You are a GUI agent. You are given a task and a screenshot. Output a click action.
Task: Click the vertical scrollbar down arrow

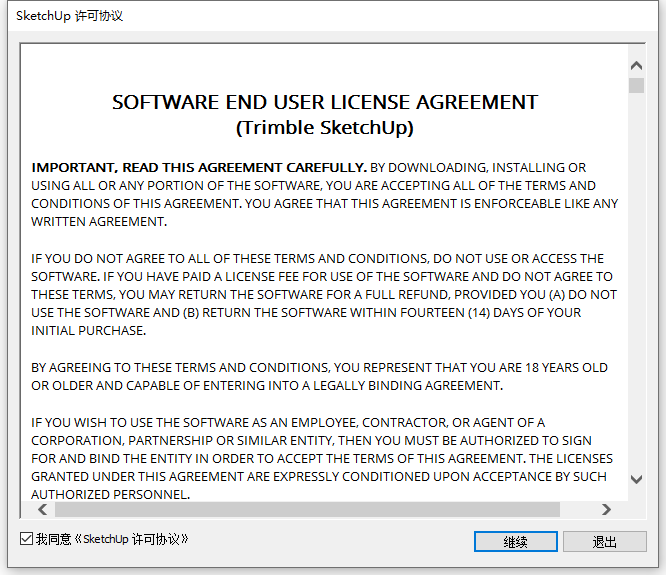click(636, 479)
